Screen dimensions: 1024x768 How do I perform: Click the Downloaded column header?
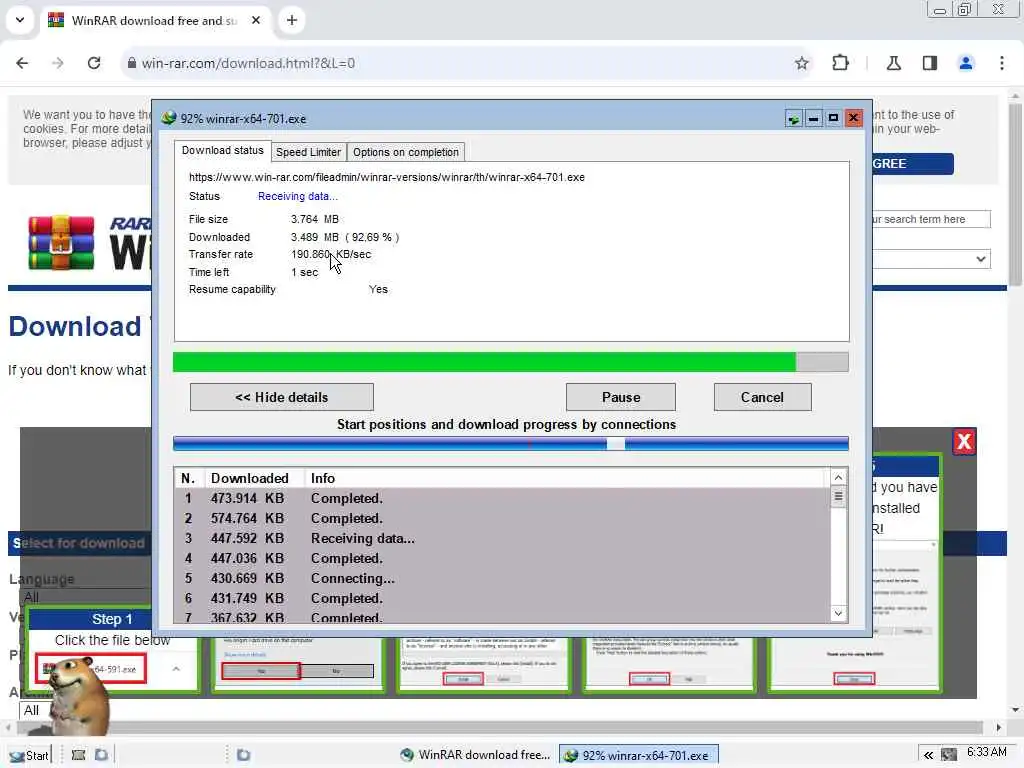(255, 478)
